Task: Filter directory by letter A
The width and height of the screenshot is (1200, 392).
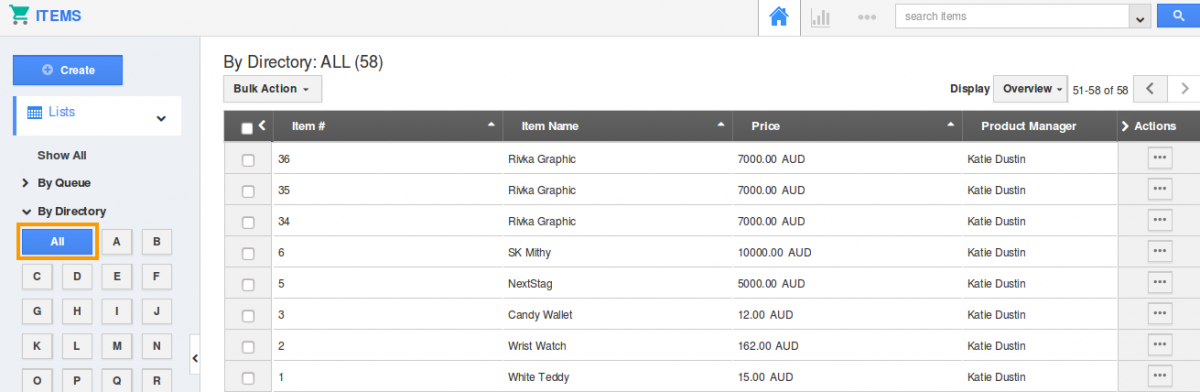Action: (117, 241)
